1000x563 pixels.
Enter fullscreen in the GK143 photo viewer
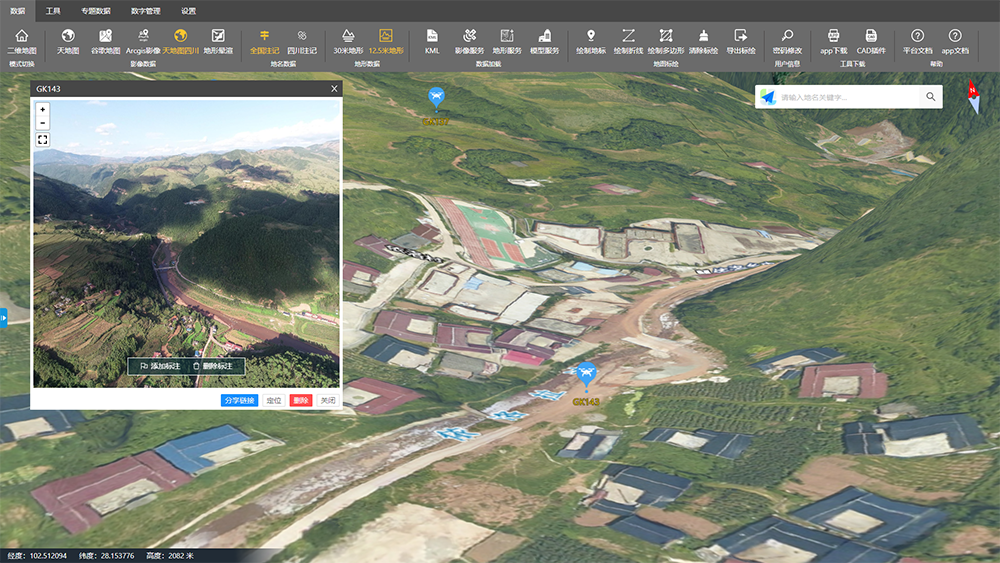coord(43,140)
